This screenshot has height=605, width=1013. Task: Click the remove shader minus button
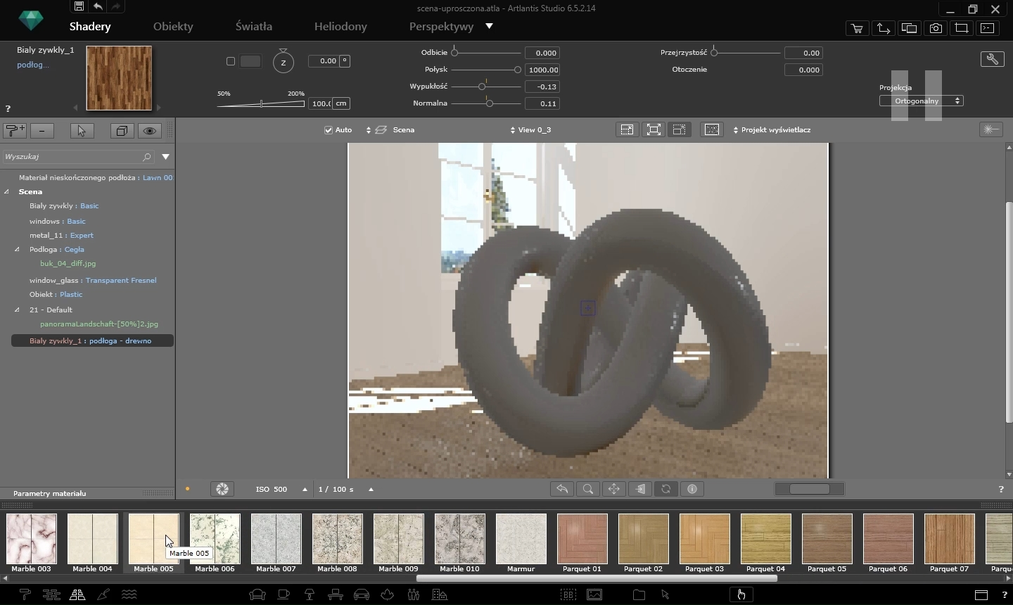point(42,131)
